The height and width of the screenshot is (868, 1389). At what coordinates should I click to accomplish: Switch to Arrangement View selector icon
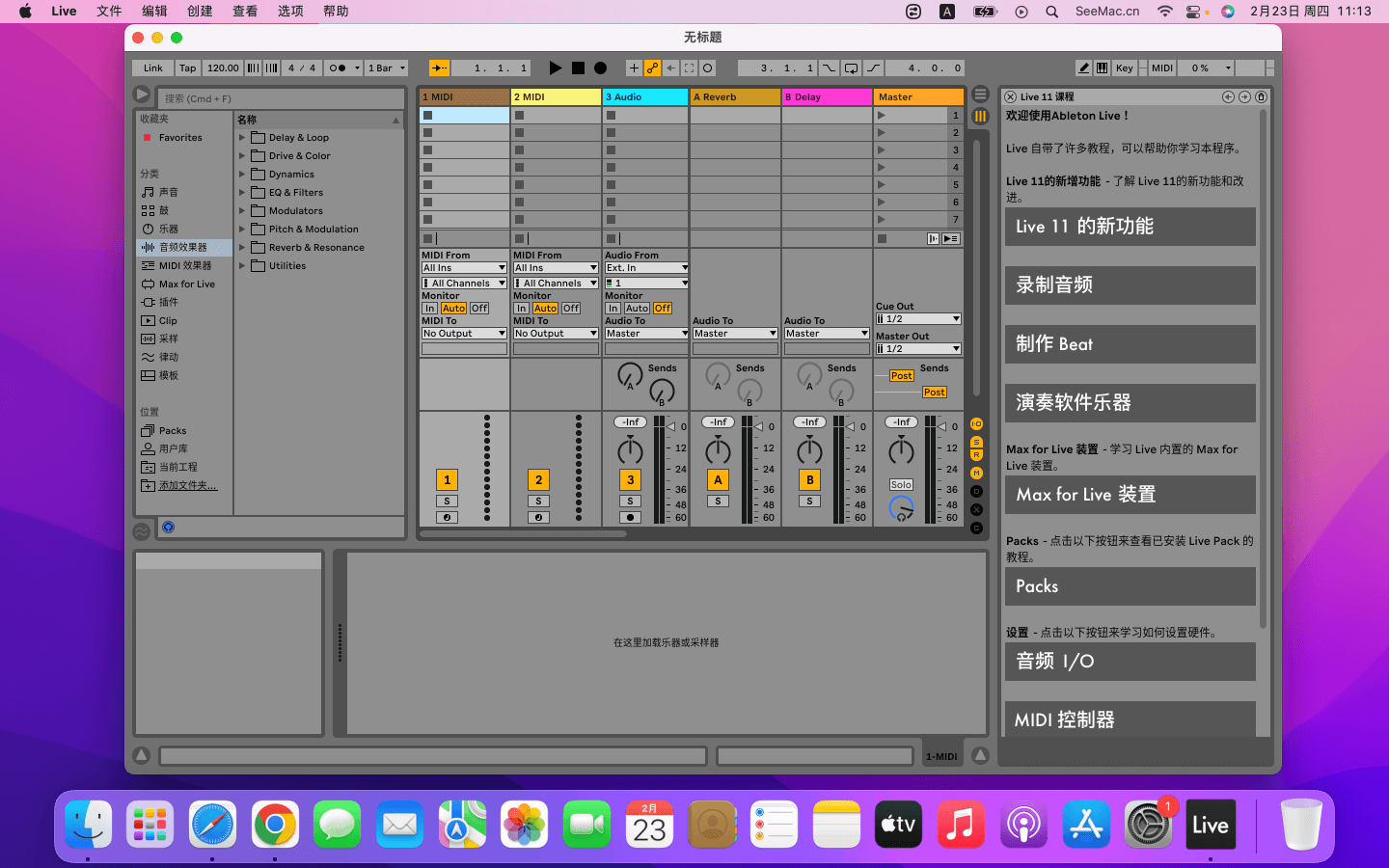980,95
